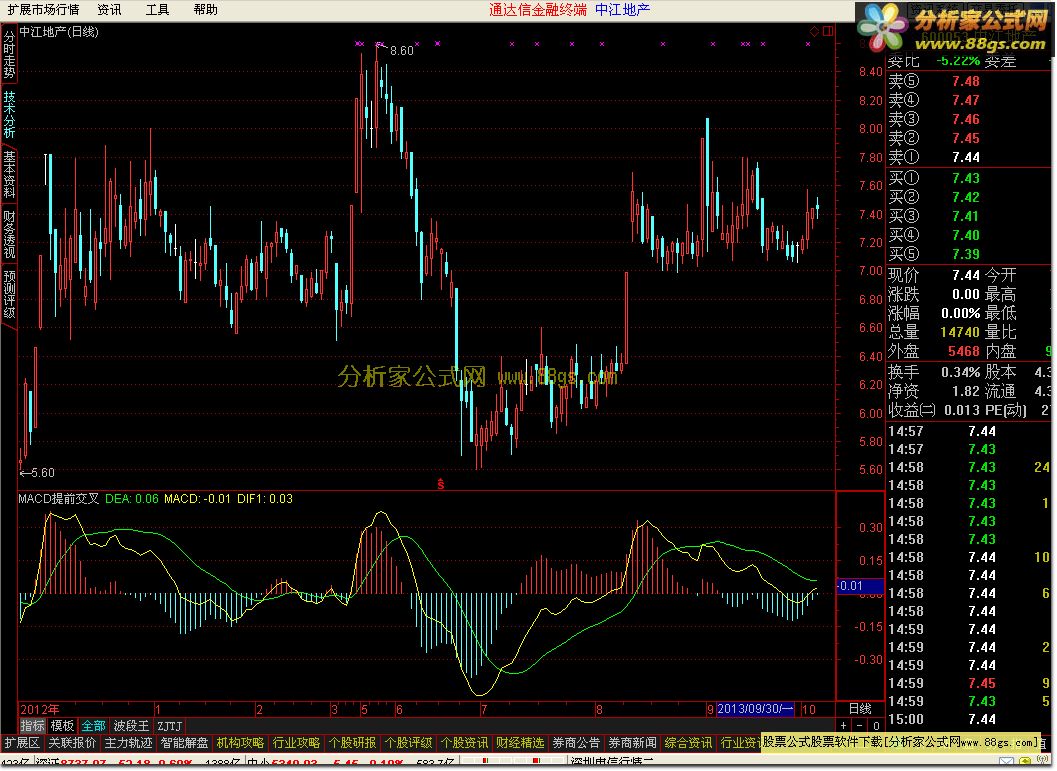Open the 扩展区 bottom tab
This screenshot has height=771, width=1057.
click(x=22, y=743)
